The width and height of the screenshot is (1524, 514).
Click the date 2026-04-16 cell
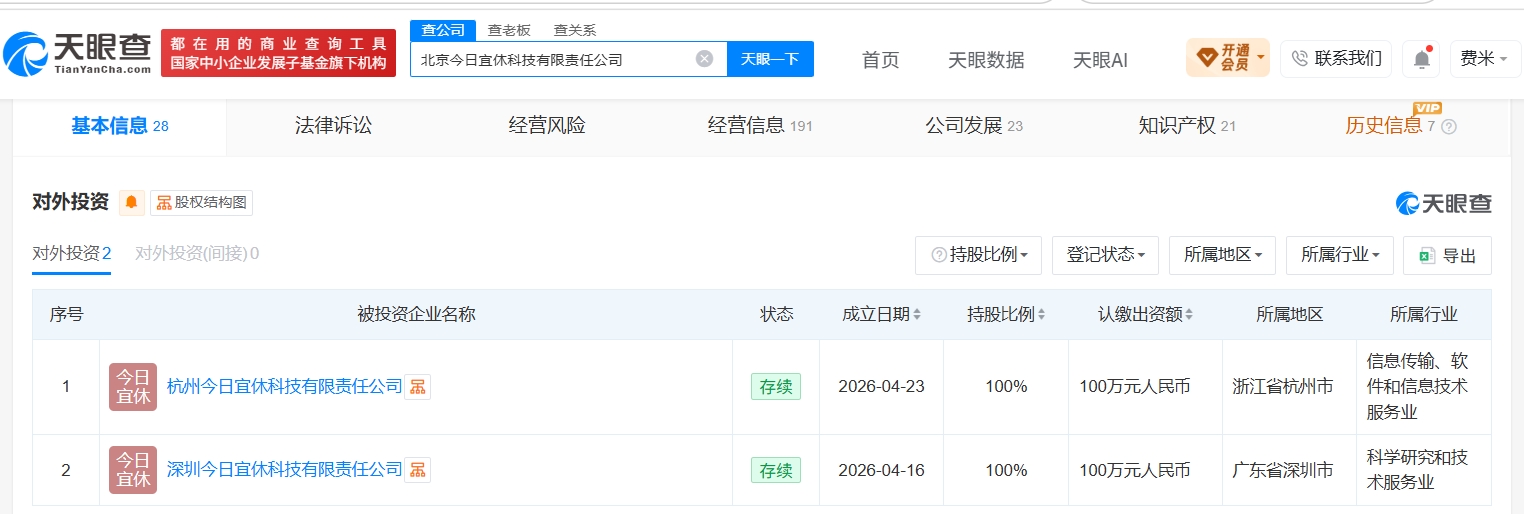[x=881, y=470]
